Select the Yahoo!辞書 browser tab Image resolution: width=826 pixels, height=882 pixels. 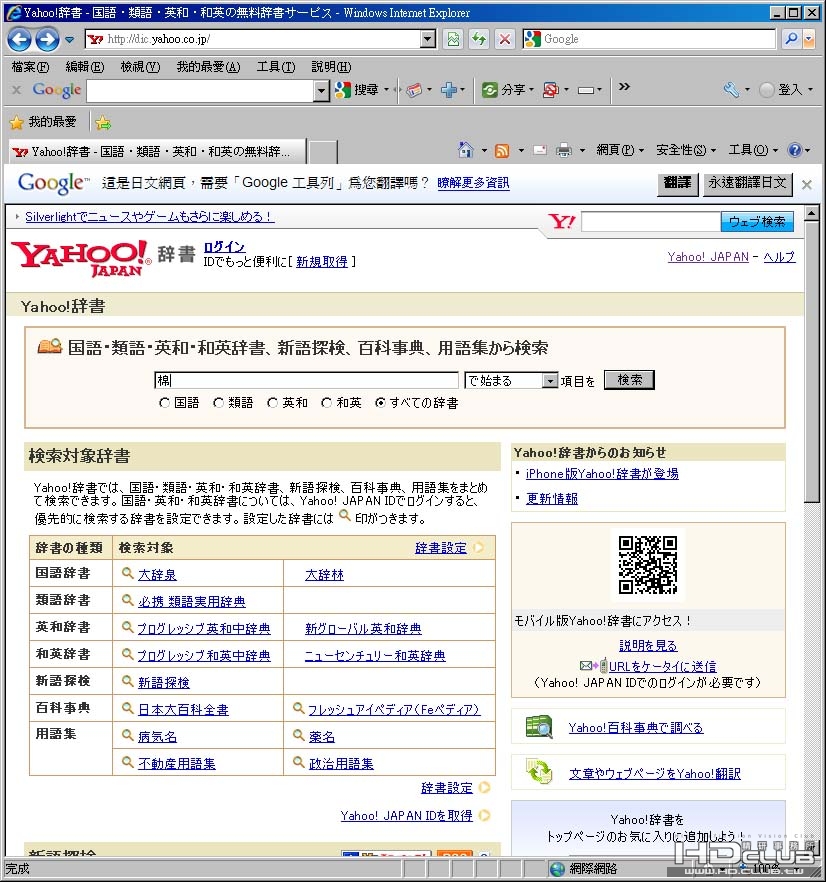click(x=158, y=151)
